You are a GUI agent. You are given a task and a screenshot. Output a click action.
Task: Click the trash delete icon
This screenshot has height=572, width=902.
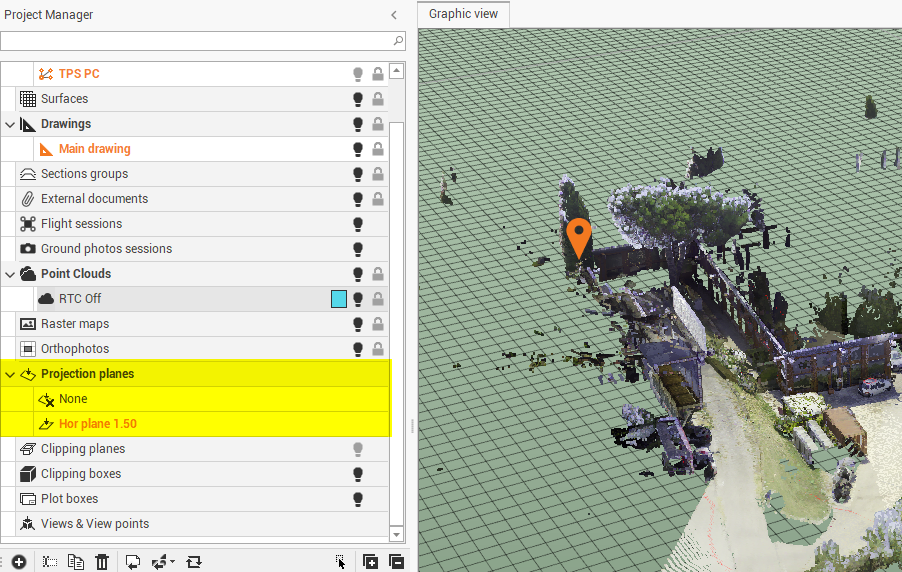[102, 562]
